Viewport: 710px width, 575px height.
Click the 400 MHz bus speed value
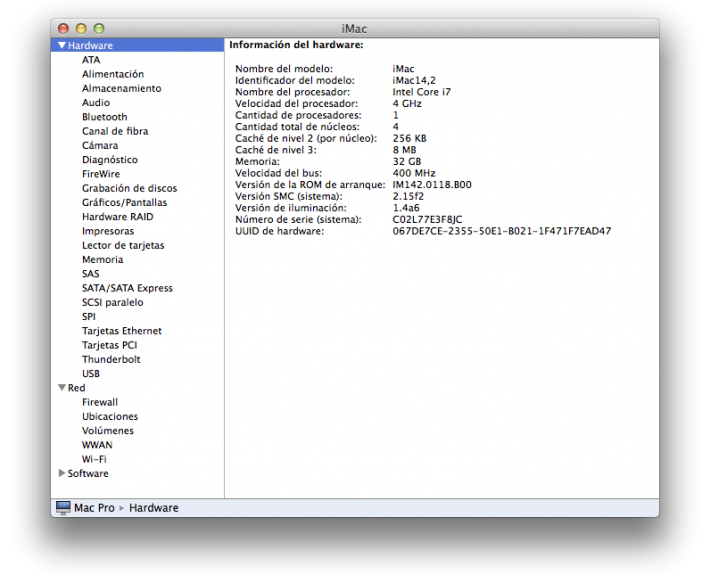[x=414, y=173]
